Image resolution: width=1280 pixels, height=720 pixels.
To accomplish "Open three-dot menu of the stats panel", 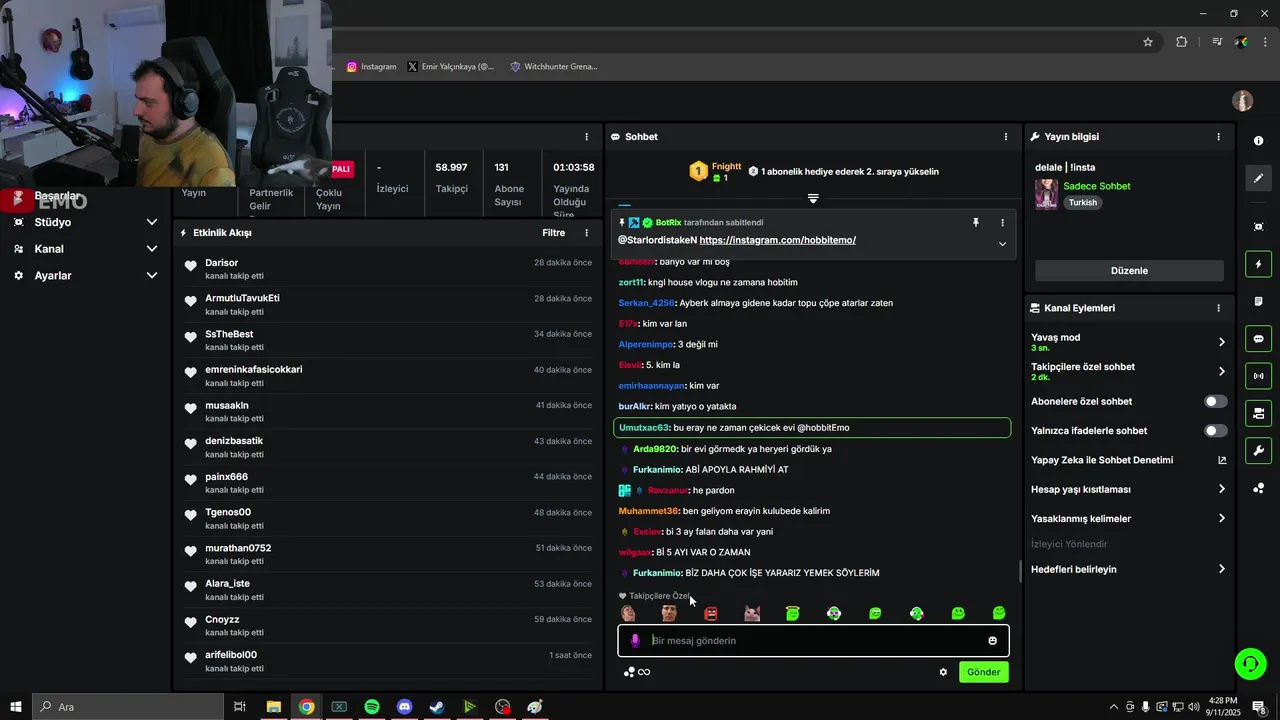I will coord(587,136).
